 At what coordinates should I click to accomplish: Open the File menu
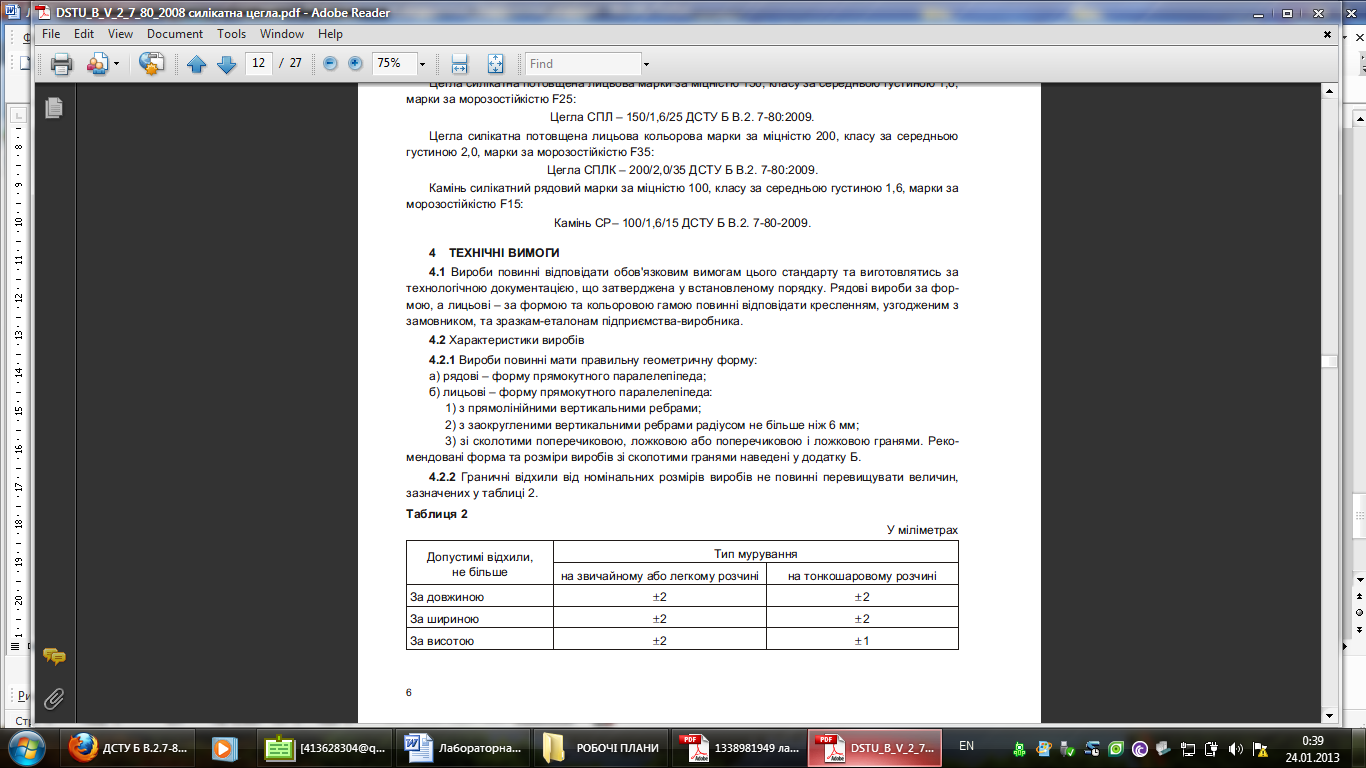[x=51, y=34]
